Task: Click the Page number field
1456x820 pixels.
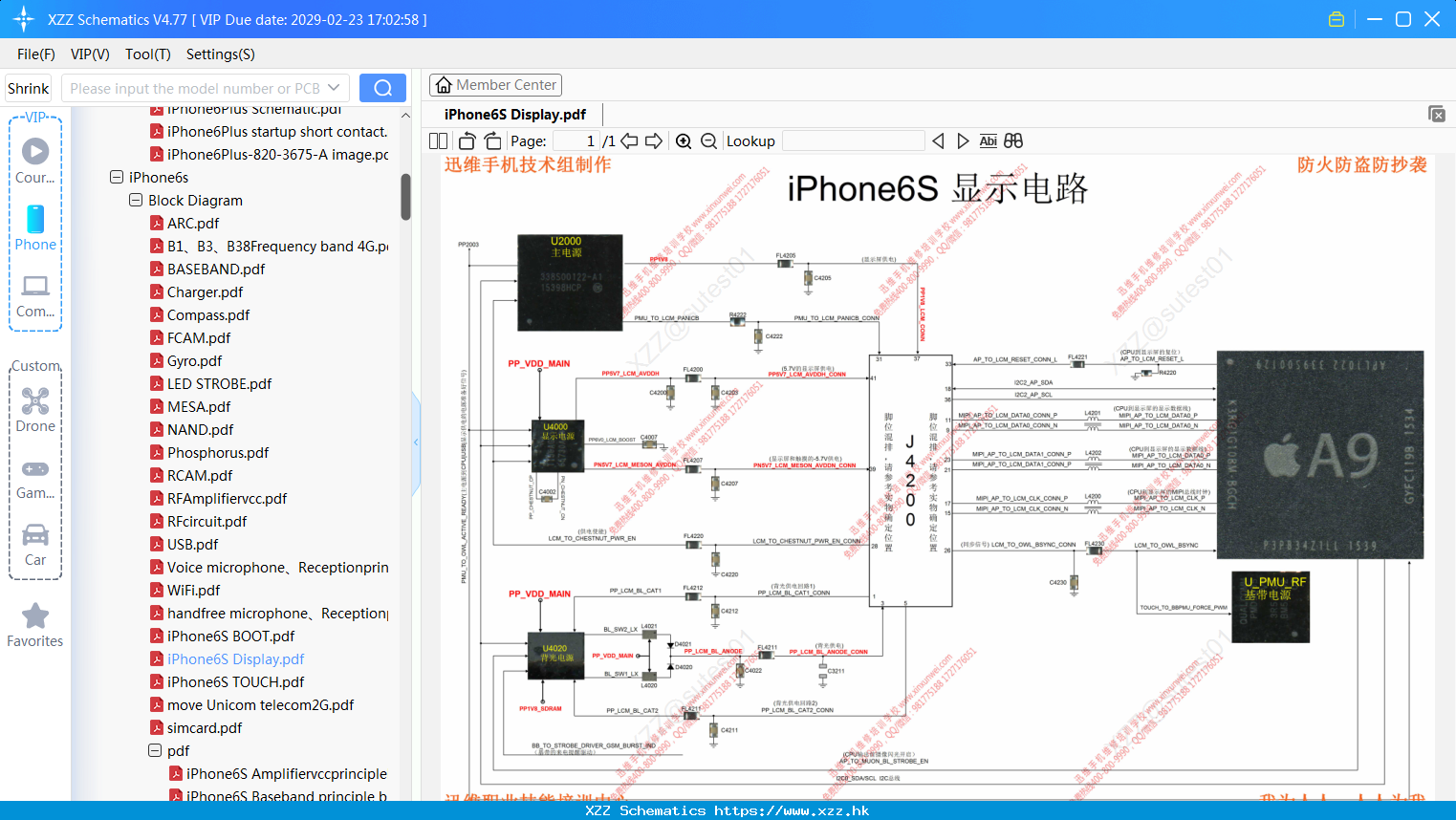Action: [576, 140]
